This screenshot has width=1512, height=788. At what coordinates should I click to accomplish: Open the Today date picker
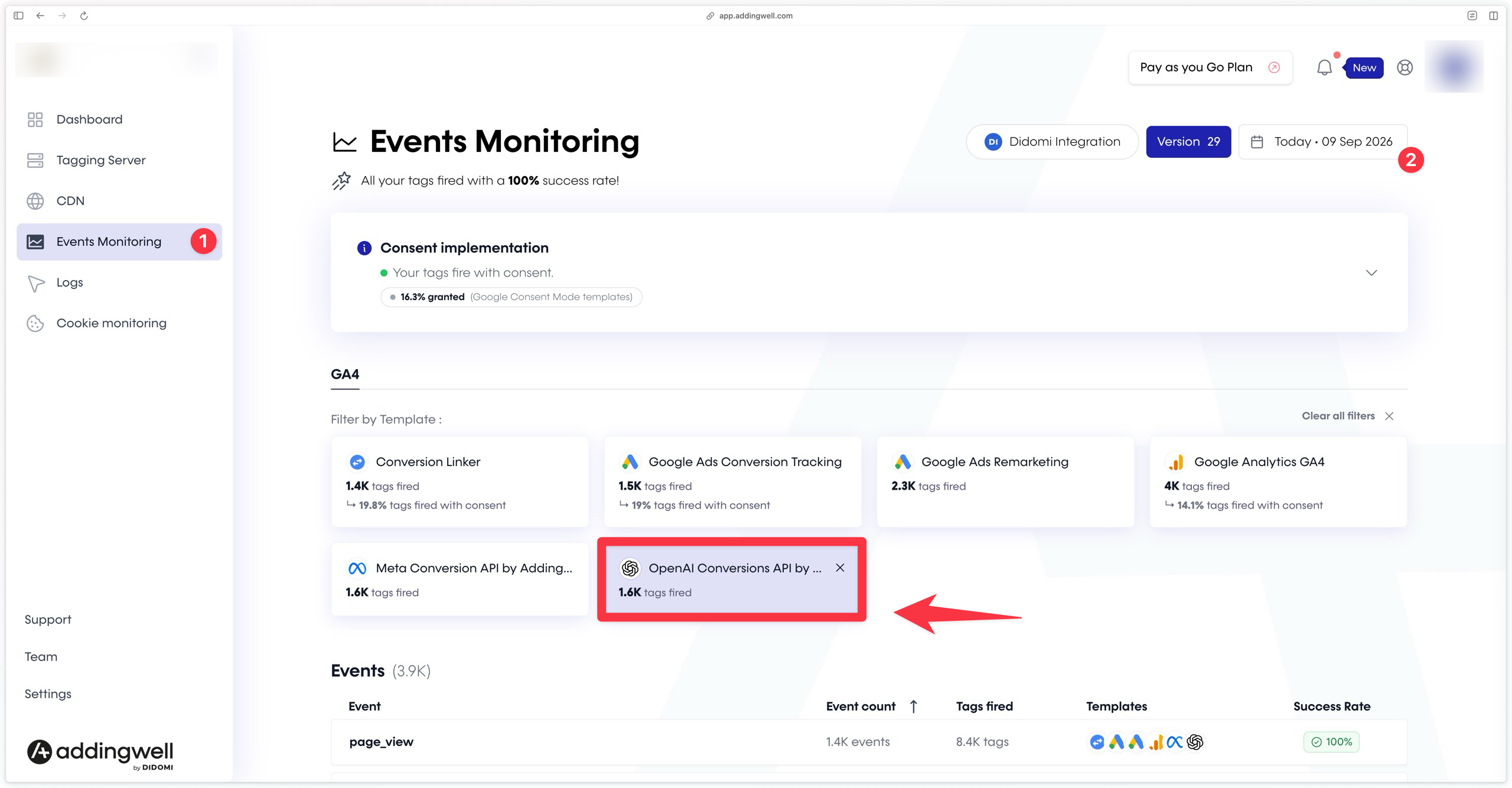1322,142
